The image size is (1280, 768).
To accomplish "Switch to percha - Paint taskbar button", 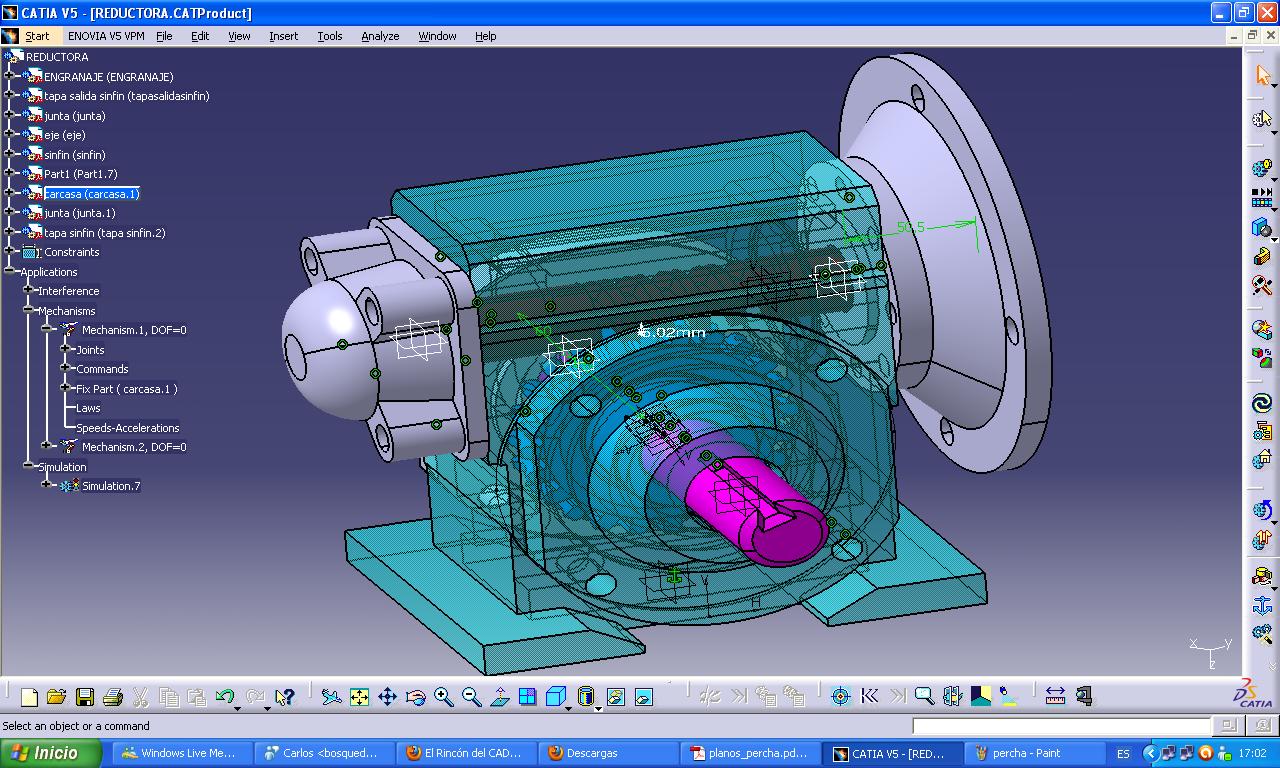I will pos(1035,753).
